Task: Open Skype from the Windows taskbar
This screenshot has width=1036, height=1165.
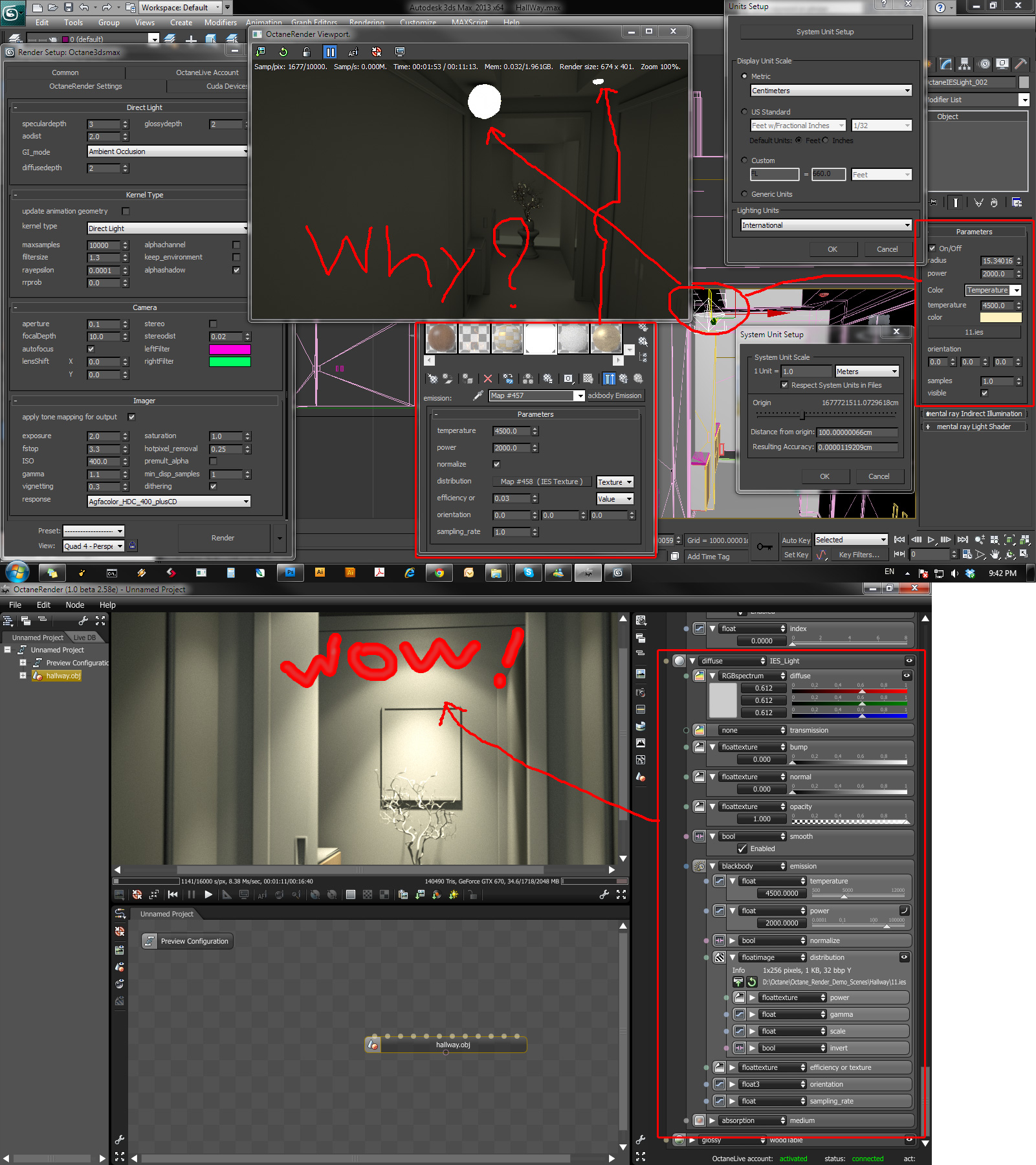Action: tap(529, 573)
